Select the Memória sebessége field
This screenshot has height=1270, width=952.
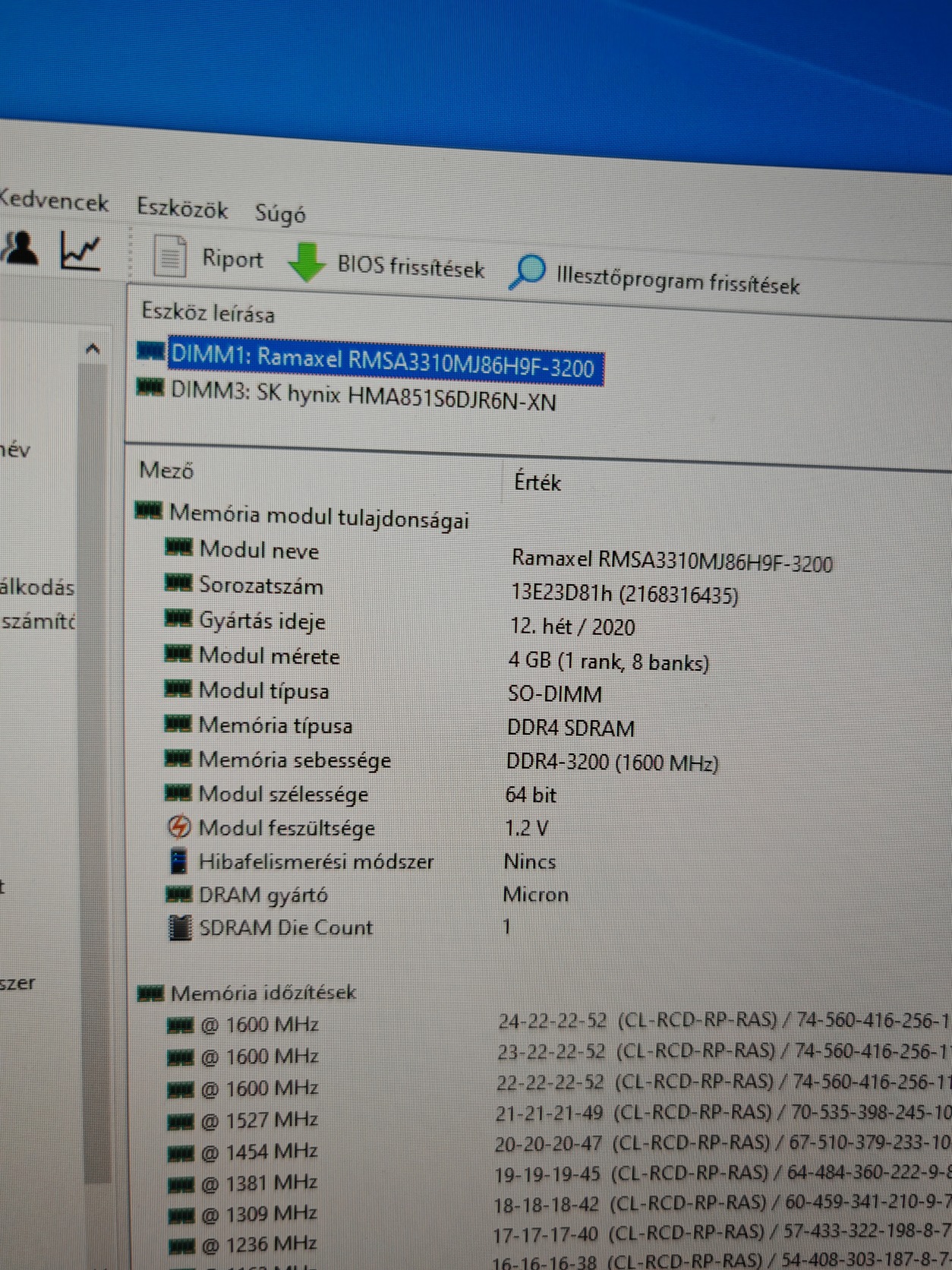point(295,760)
